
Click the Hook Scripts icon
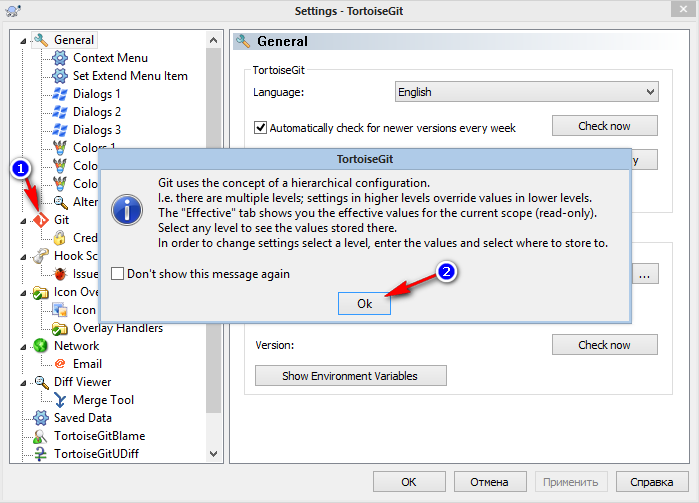coord(41,256)
